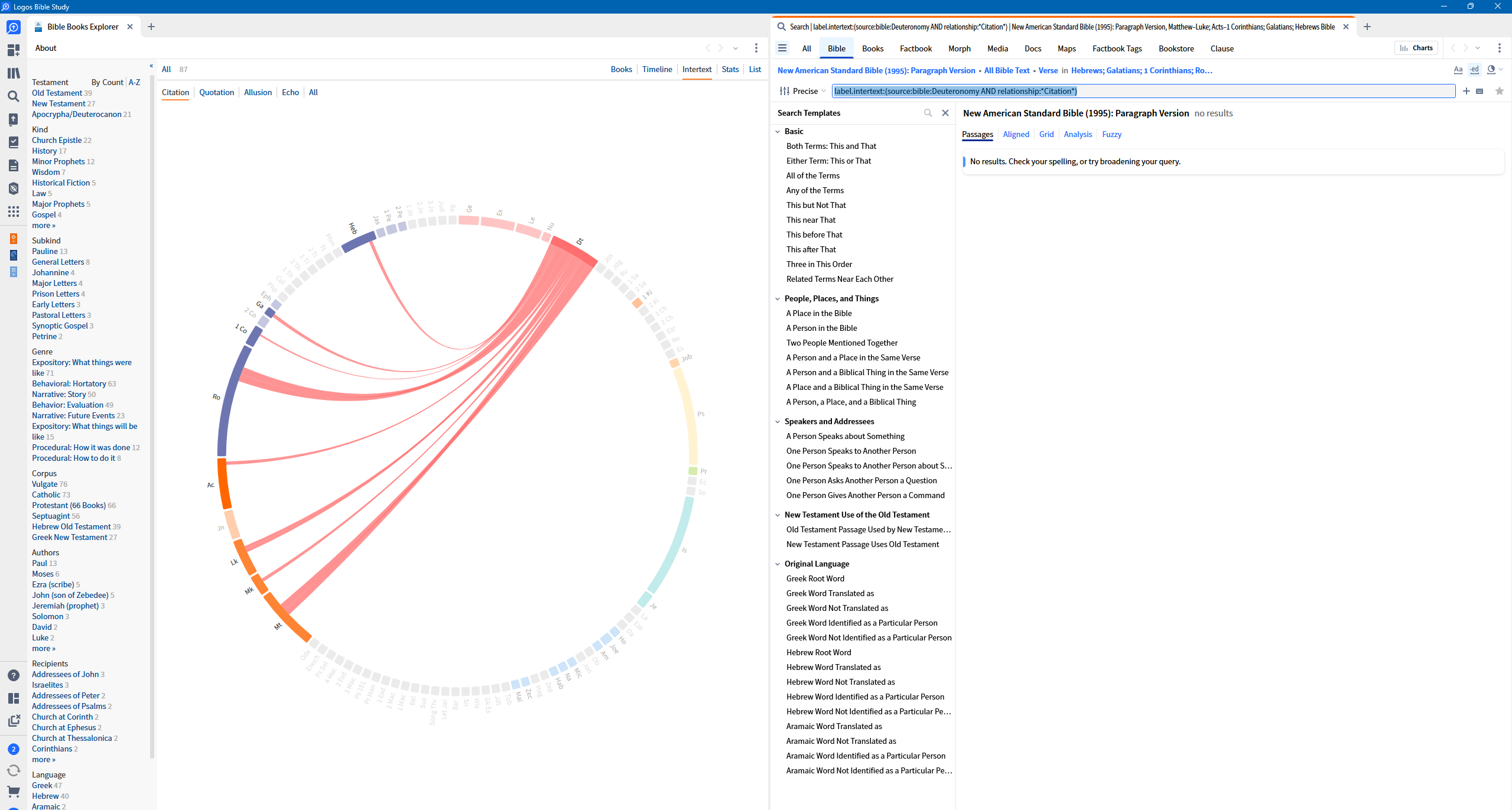Open the history dropdown in the Search panel

tap(1478, 48)
